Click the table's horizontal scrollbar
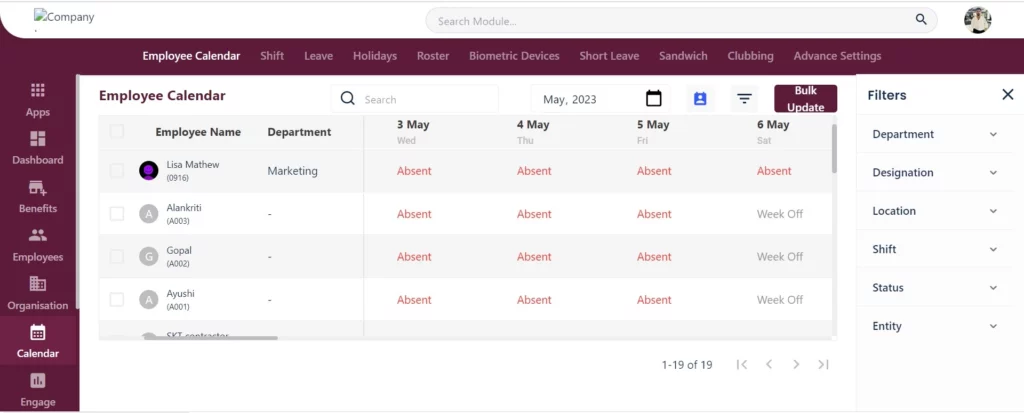 click(x=210, y=338)
